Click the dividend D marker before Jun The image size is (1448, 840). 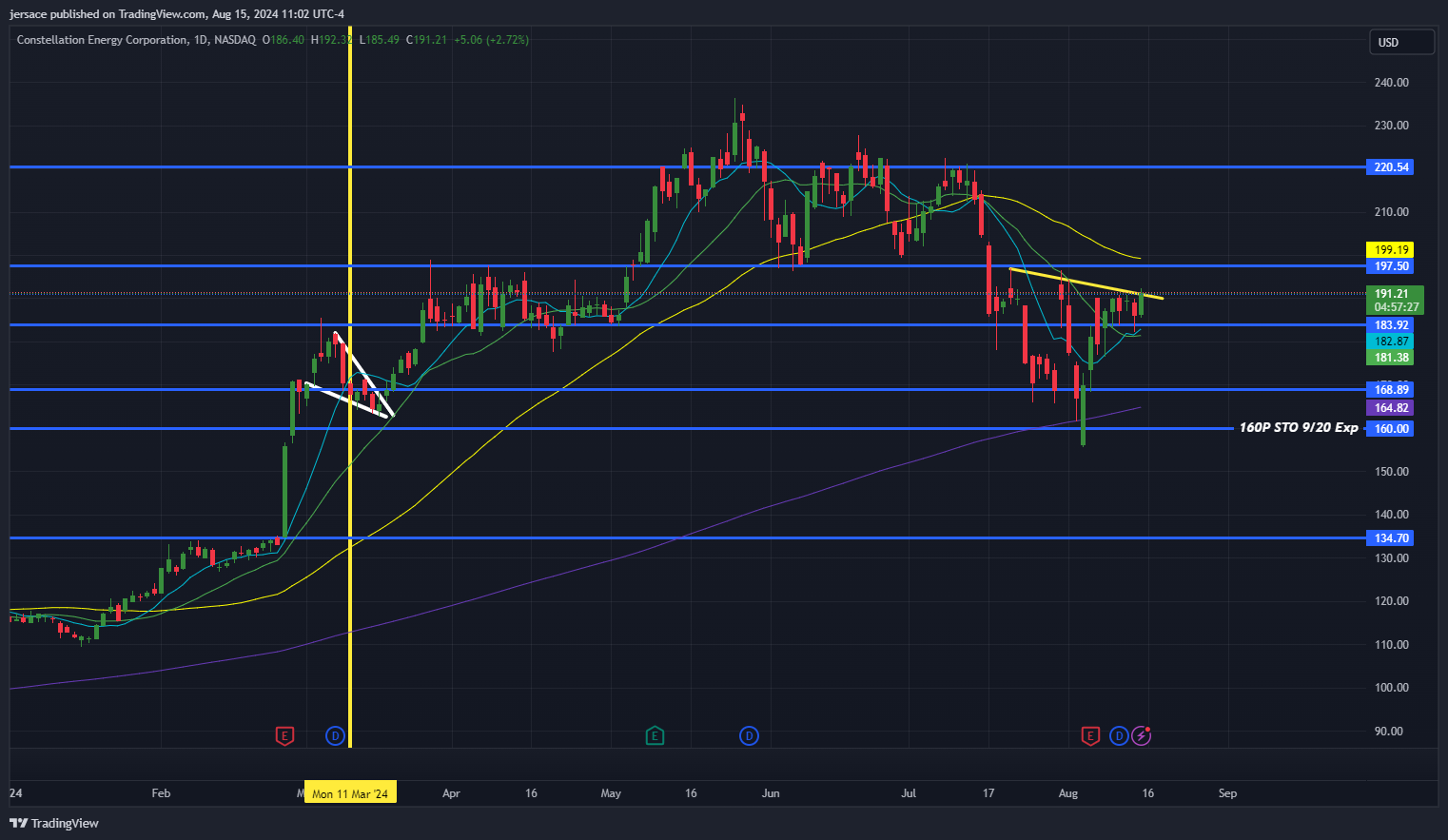coord(750,735)
